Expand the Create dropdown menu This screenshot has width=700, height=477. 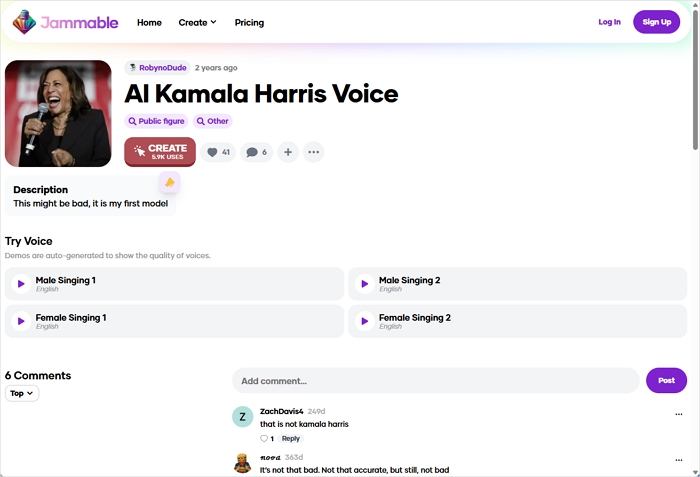tap(197, 22)
